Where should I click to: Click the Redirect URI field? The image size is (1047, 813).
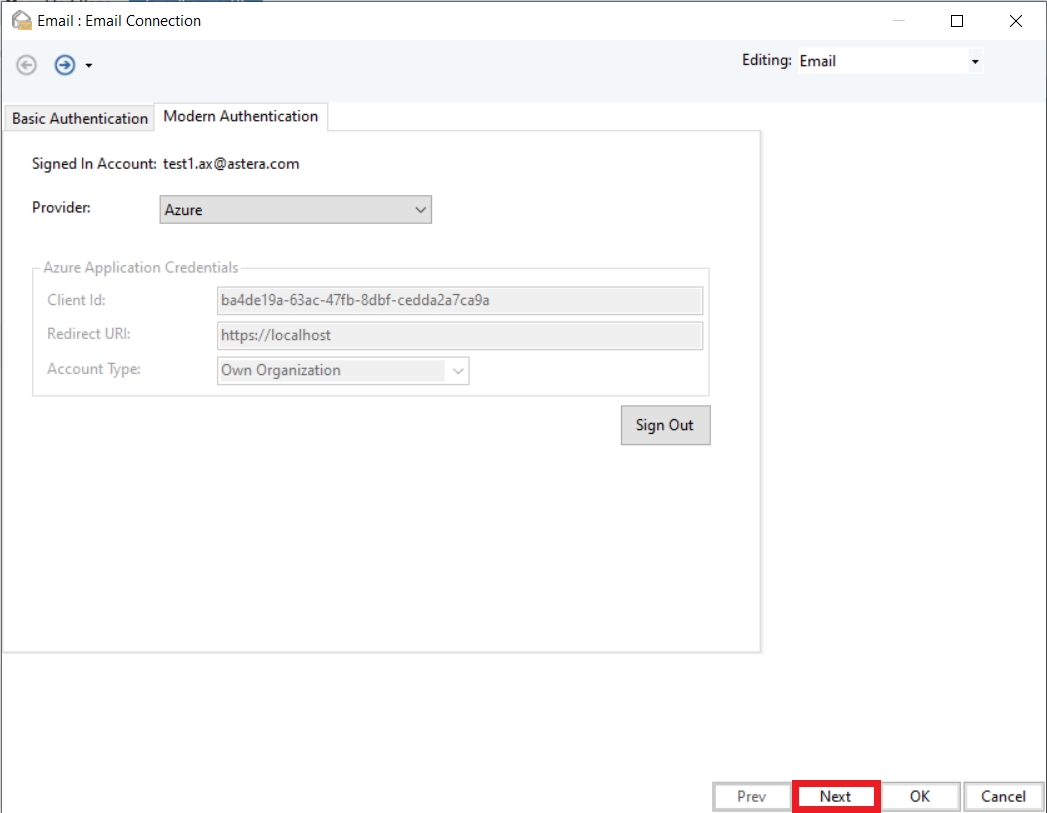tap(460, 335)
